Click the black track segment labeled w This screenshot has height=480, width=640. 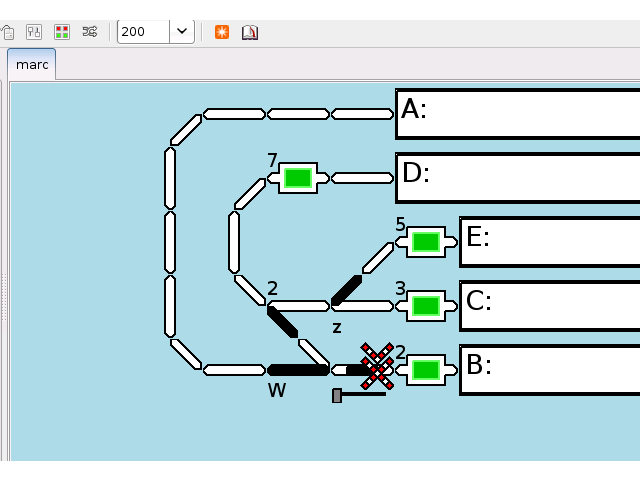pos(298,370)
